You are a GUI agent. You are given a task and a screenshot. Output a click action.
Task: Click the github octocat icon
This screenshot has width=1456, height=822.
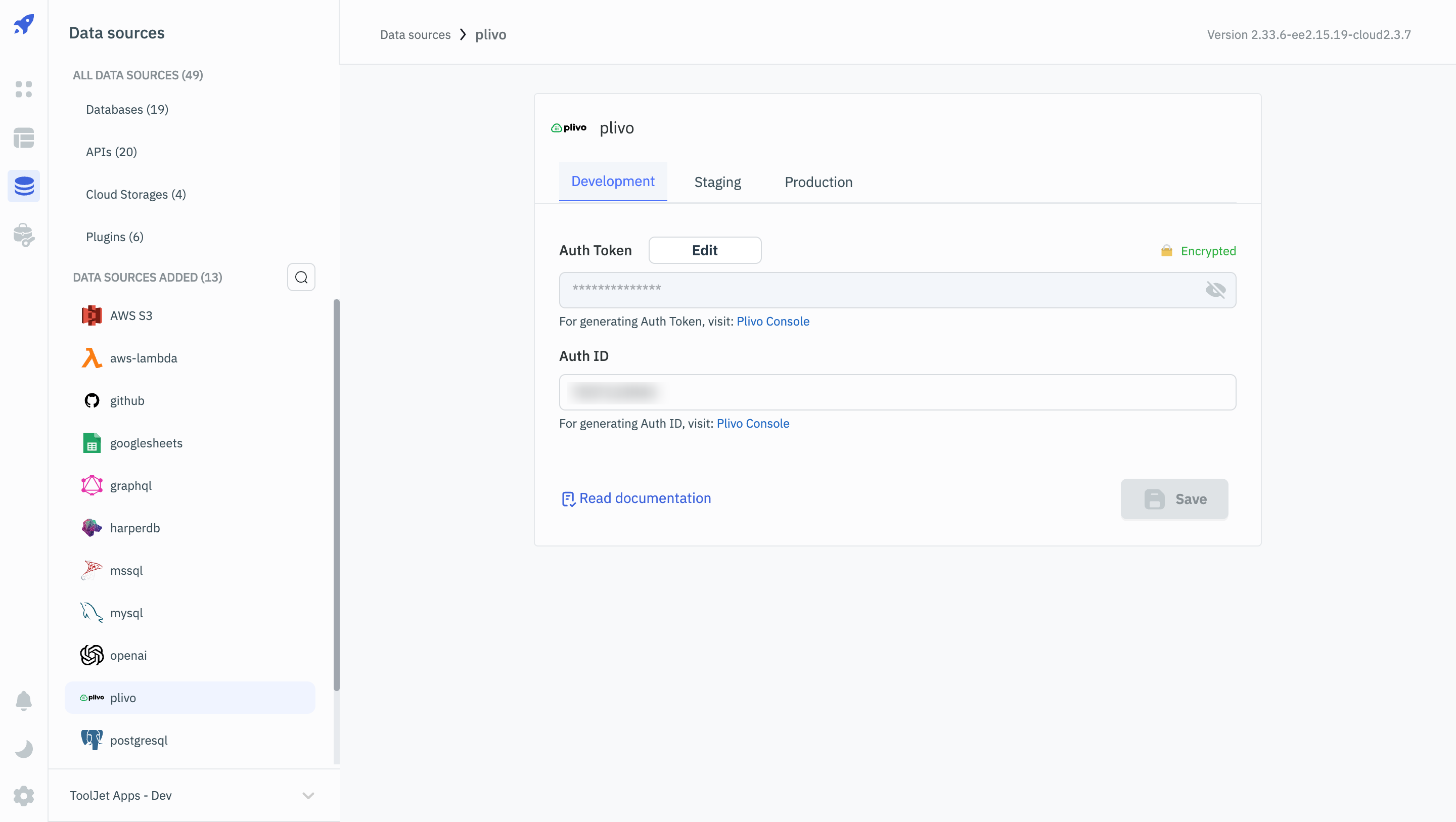(92, 400)
